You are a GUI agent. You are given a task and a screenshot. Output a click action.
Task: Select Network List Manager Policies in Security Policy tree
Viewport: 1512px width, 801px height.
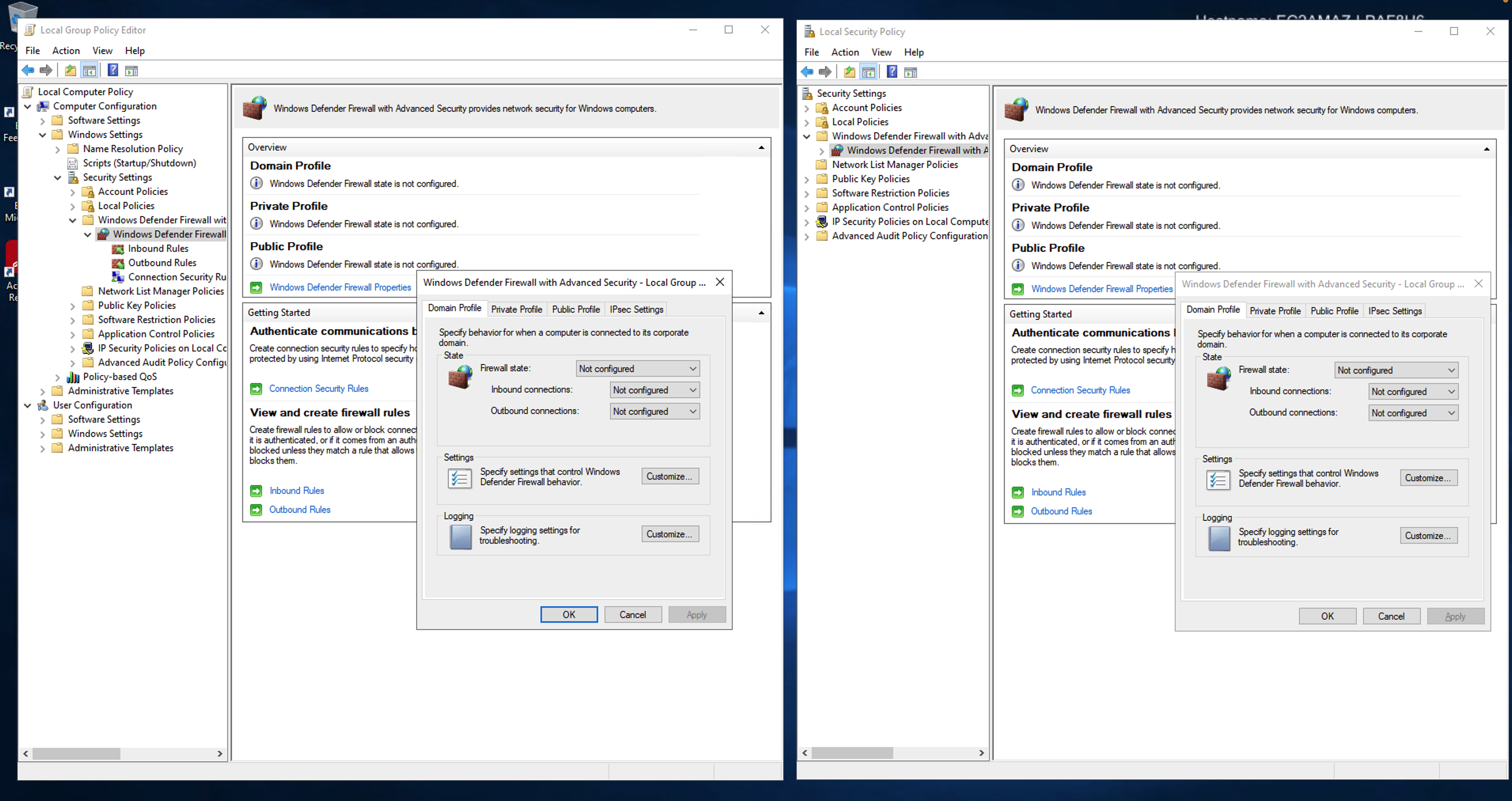(x=894, y=164)
